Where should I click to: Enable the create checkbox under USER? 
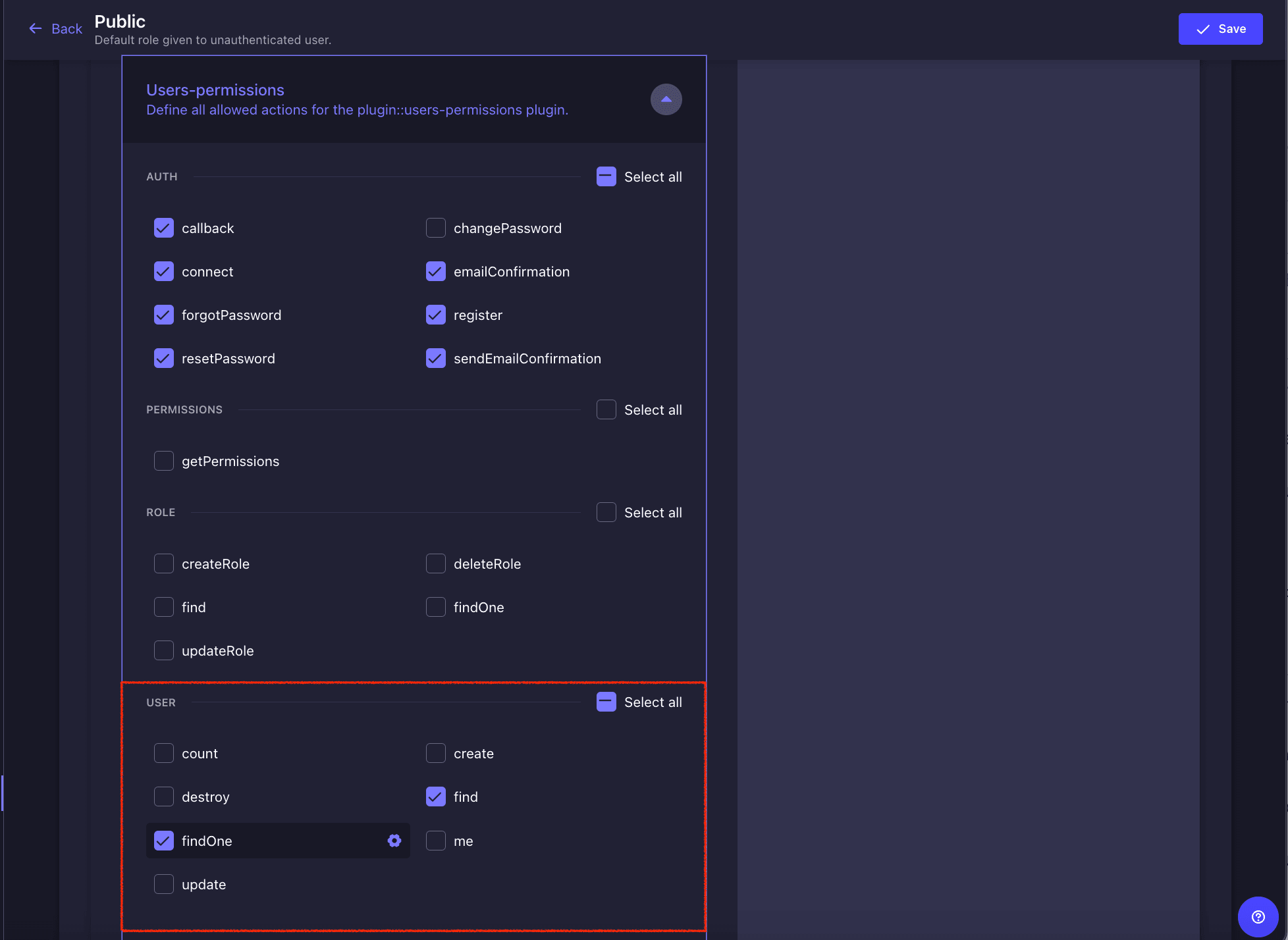435,753
